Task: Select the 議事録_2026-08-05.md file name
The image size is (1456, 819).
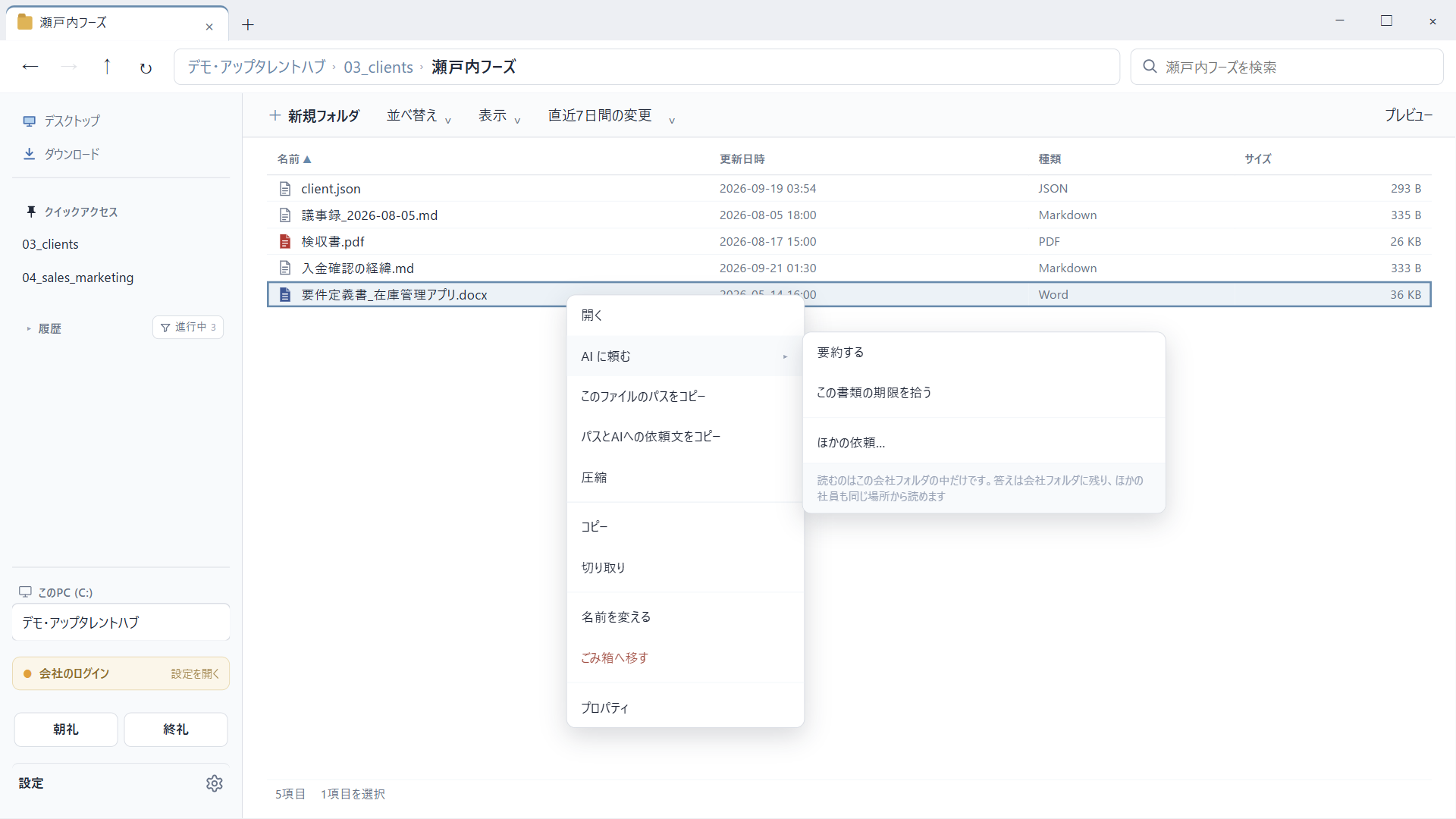Action: click(x=369, y=215)
